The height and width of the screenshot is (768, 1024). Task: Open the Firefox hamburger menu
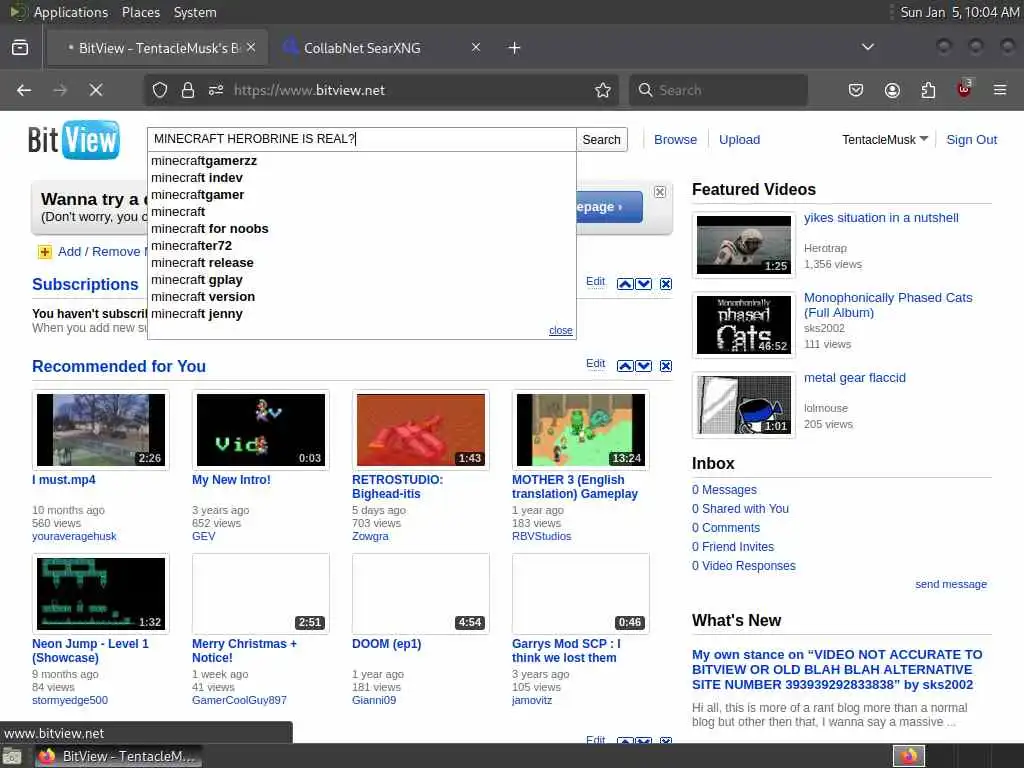pyautogui.click(x=1000, y=90)
